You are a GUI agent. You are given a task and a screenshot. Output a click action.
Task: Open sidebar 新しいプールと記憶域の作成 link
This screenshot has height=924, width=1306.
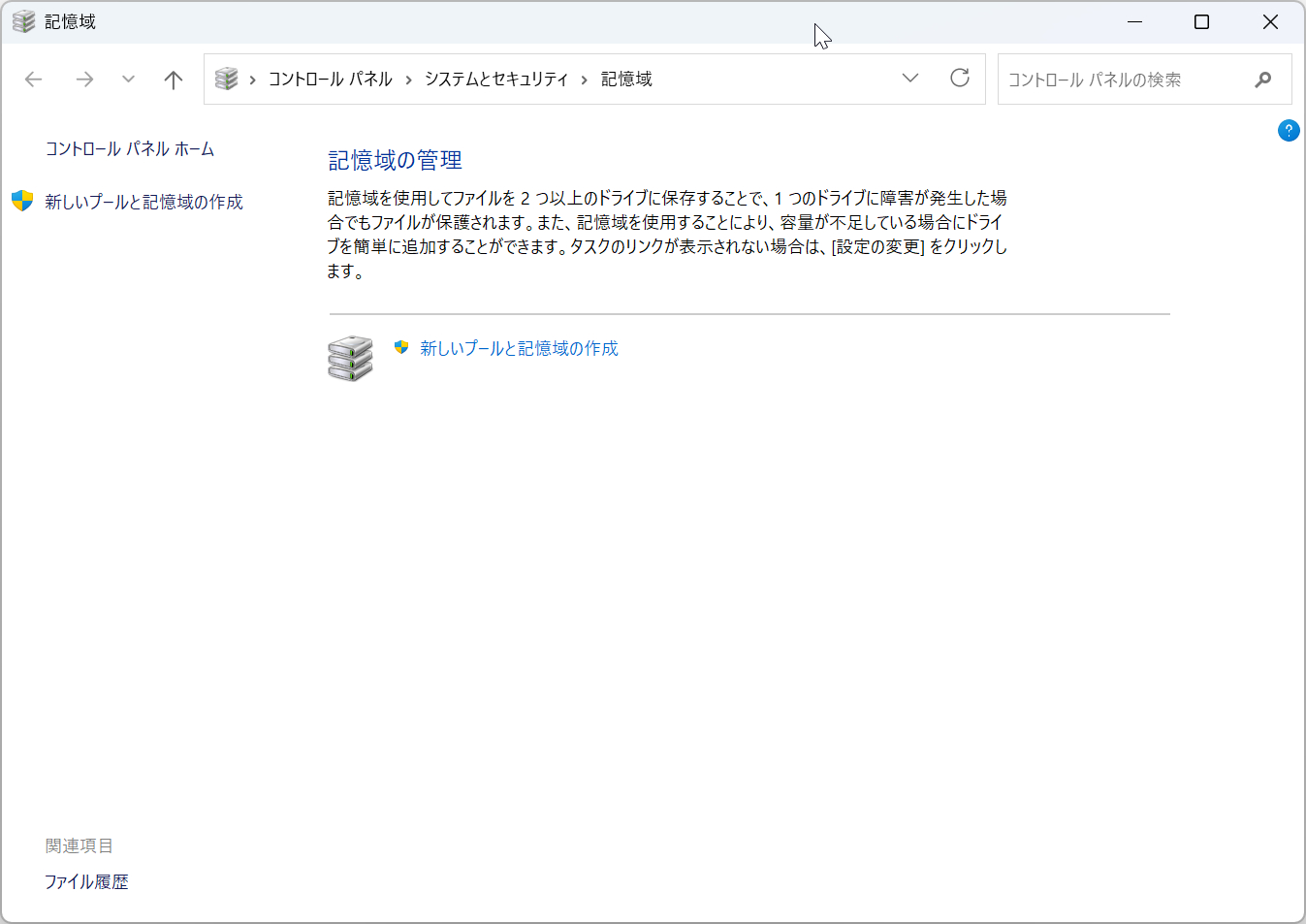click(143, 202)
